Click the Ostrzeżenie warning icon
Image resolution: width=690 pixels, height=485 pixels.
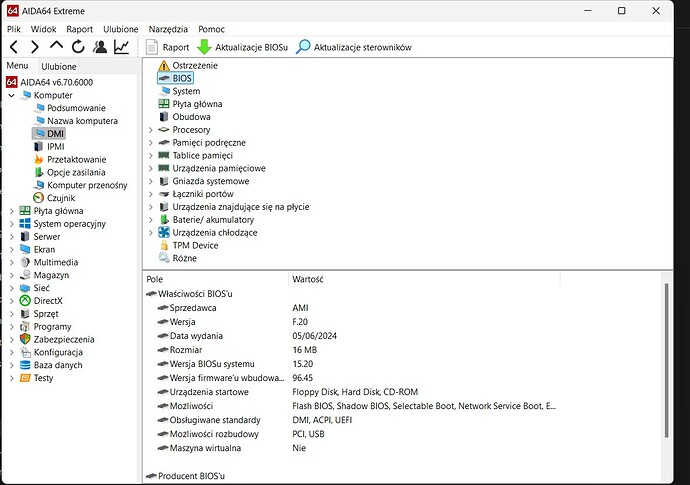click(x=164, y=66)
